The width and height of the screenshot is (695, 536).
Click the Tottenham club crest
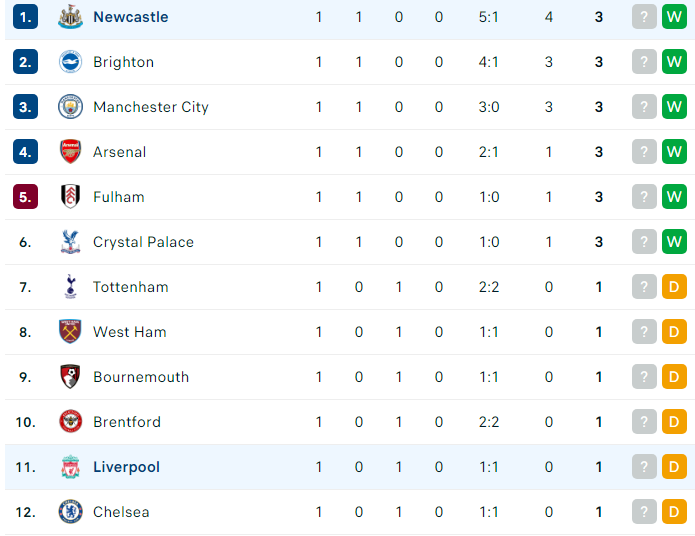(x=70, y=286)
